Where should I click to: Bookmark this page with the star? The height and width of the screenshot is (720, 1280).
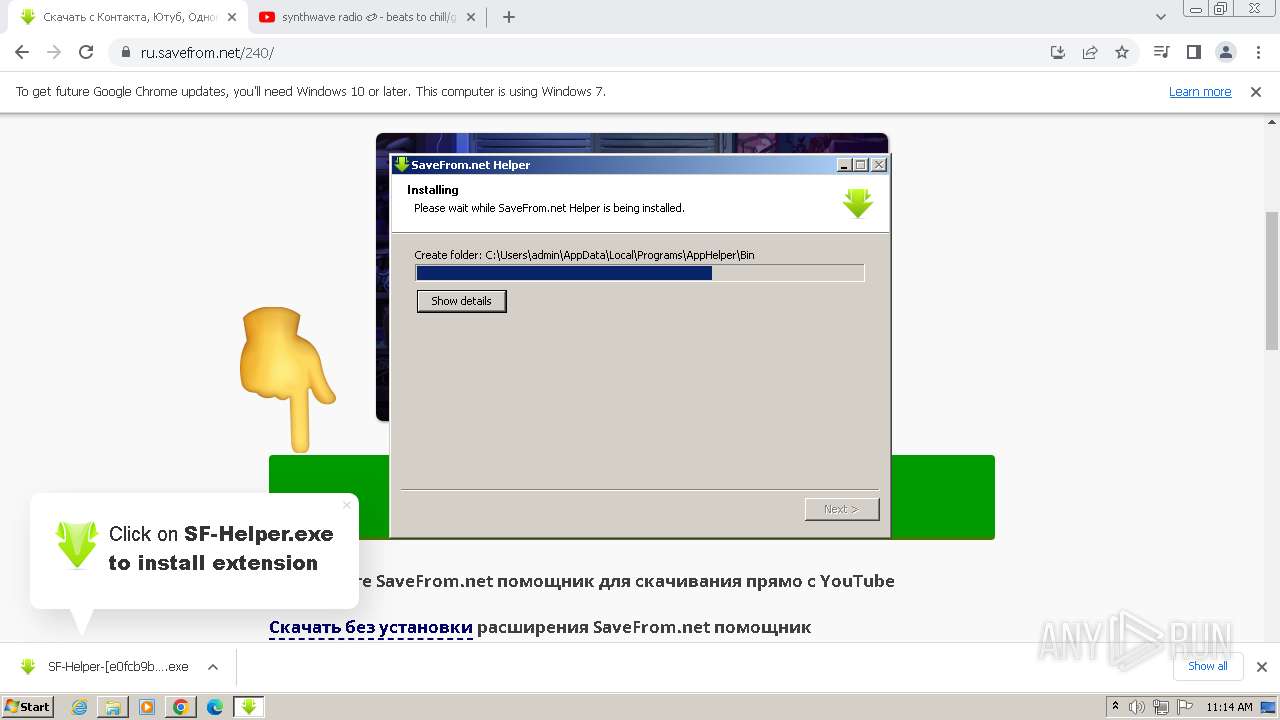1122,52
